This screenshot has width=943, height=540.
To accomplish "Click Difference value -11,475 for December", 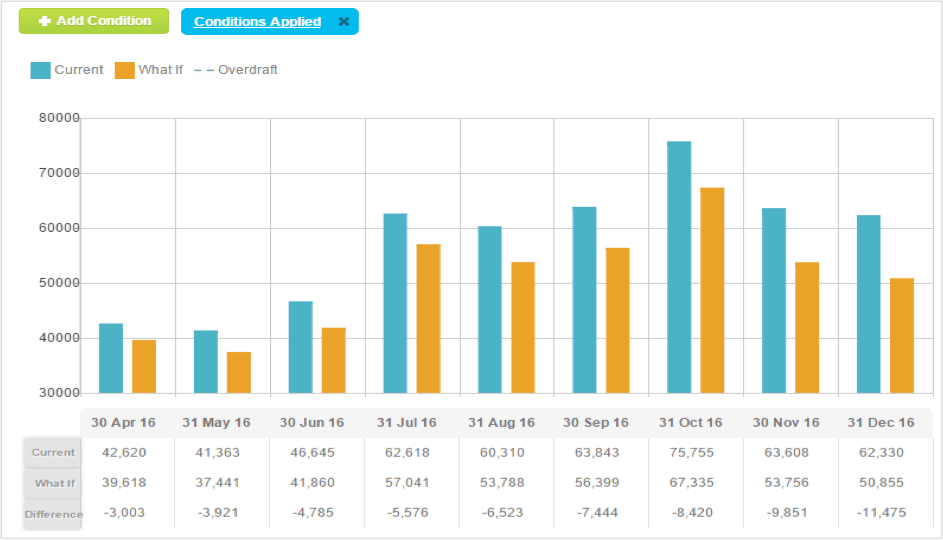I will [880, 514].
